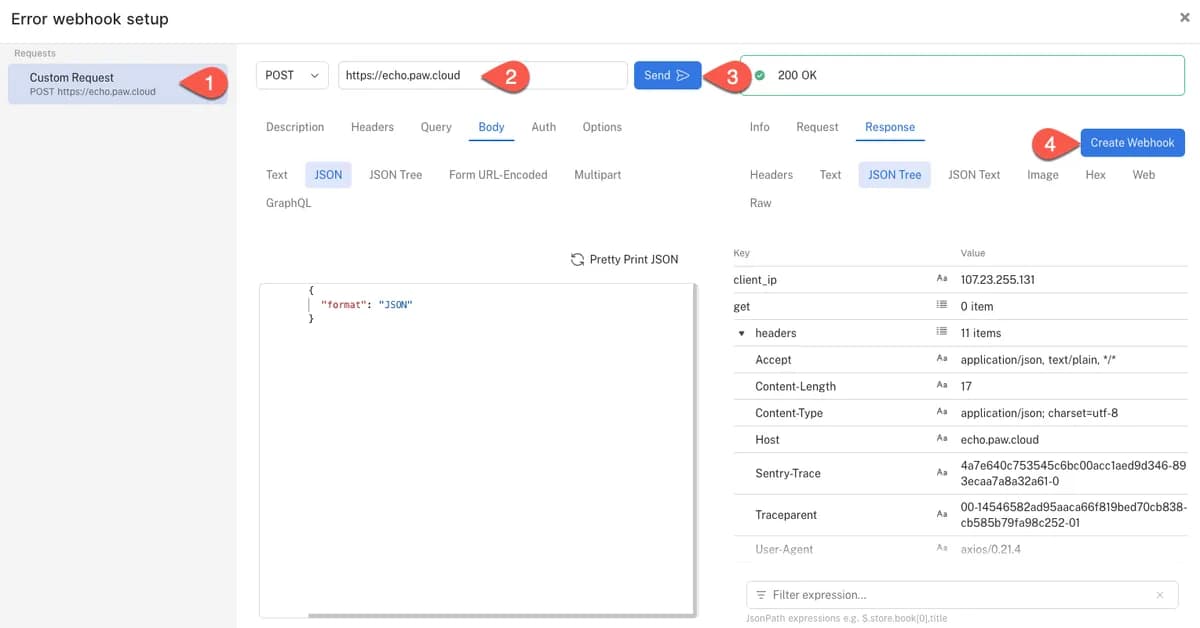Click the Key column header
The width and height of the screenshot is (1200, 628).
coord(741,253)
